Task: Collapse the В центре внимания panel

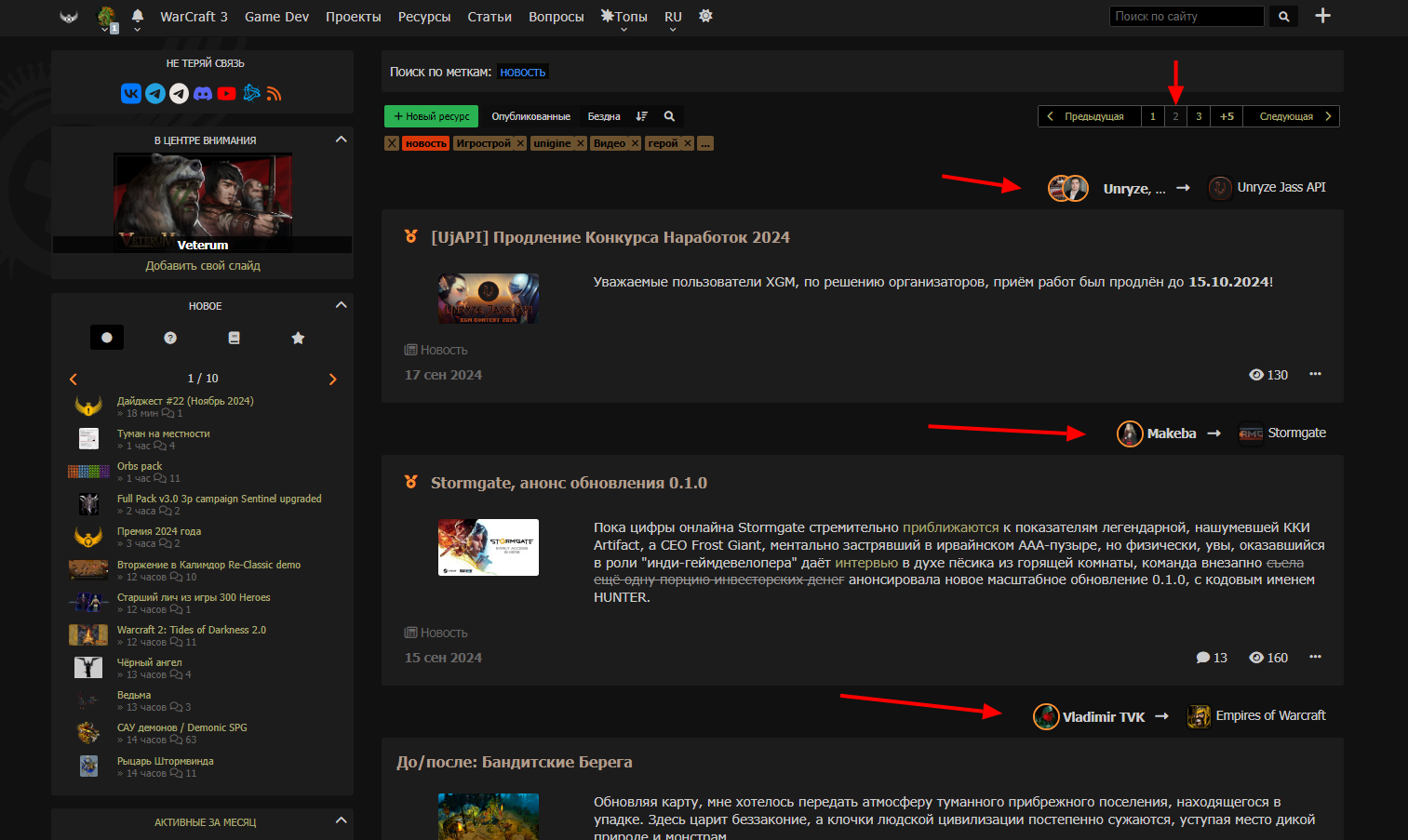Action: [341, 140]
